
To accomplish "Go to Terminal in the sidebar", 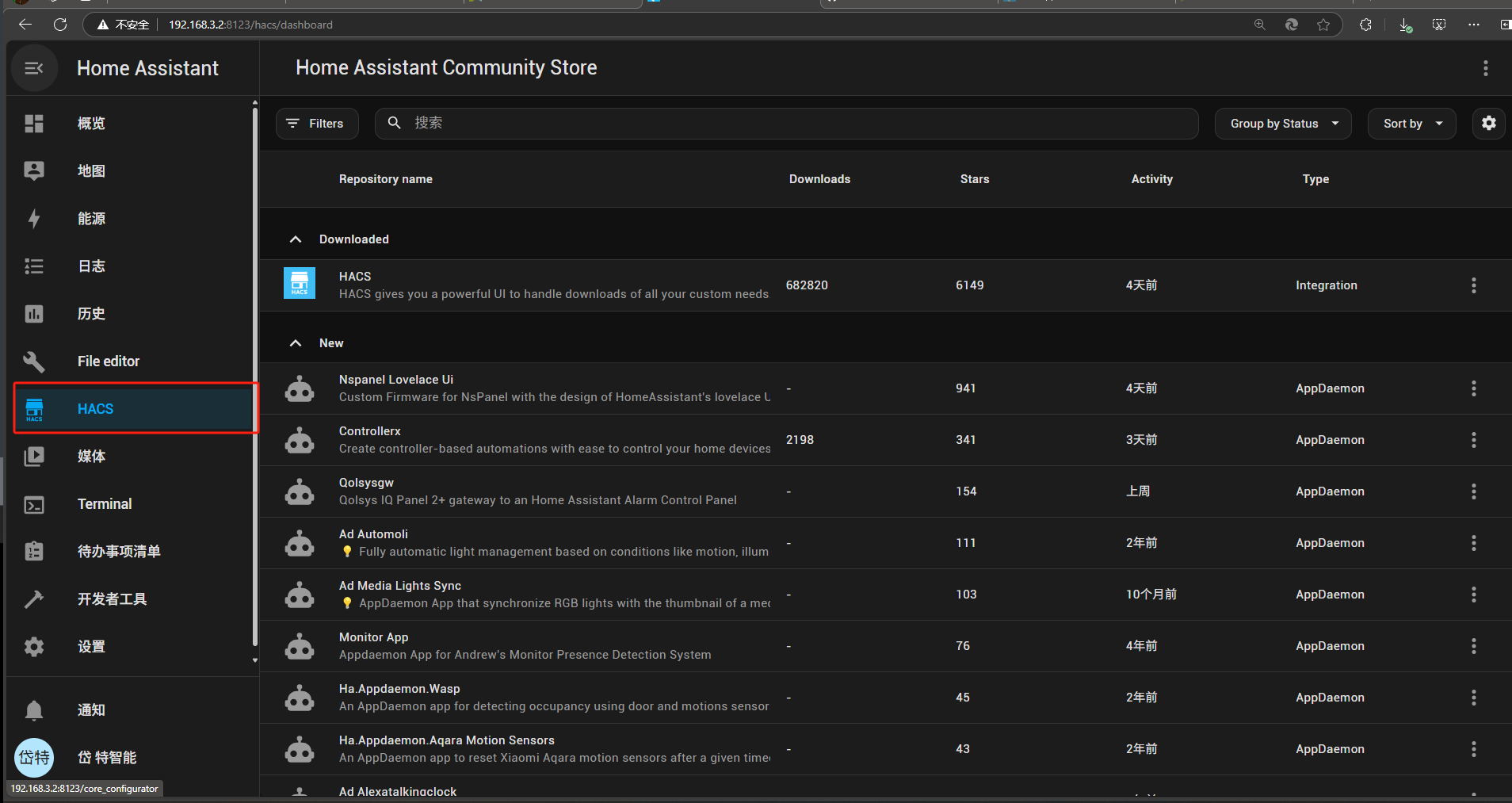I will coord(105,504).
